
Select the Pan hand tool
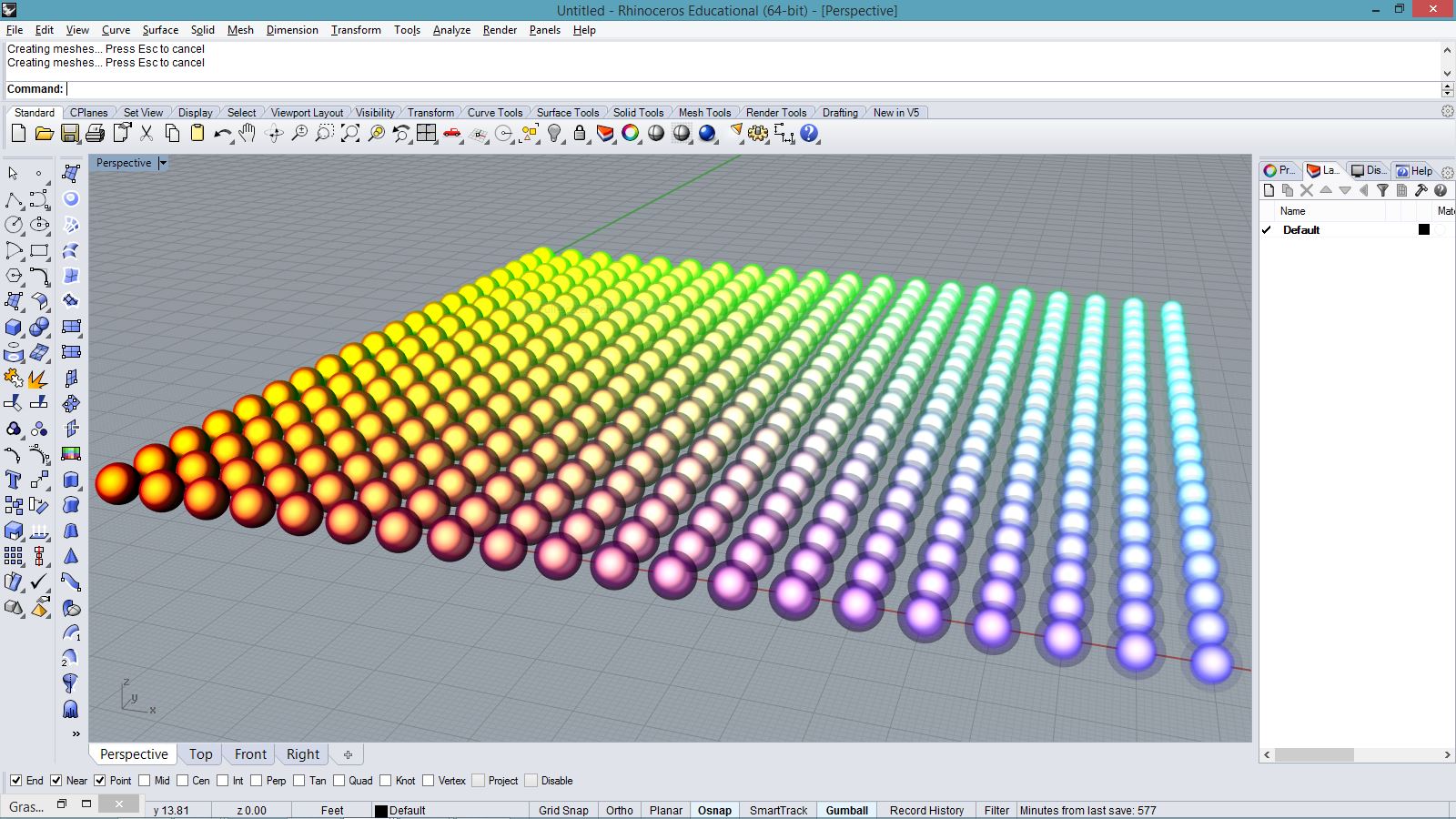pyautogui.click(x=248, y=134)
